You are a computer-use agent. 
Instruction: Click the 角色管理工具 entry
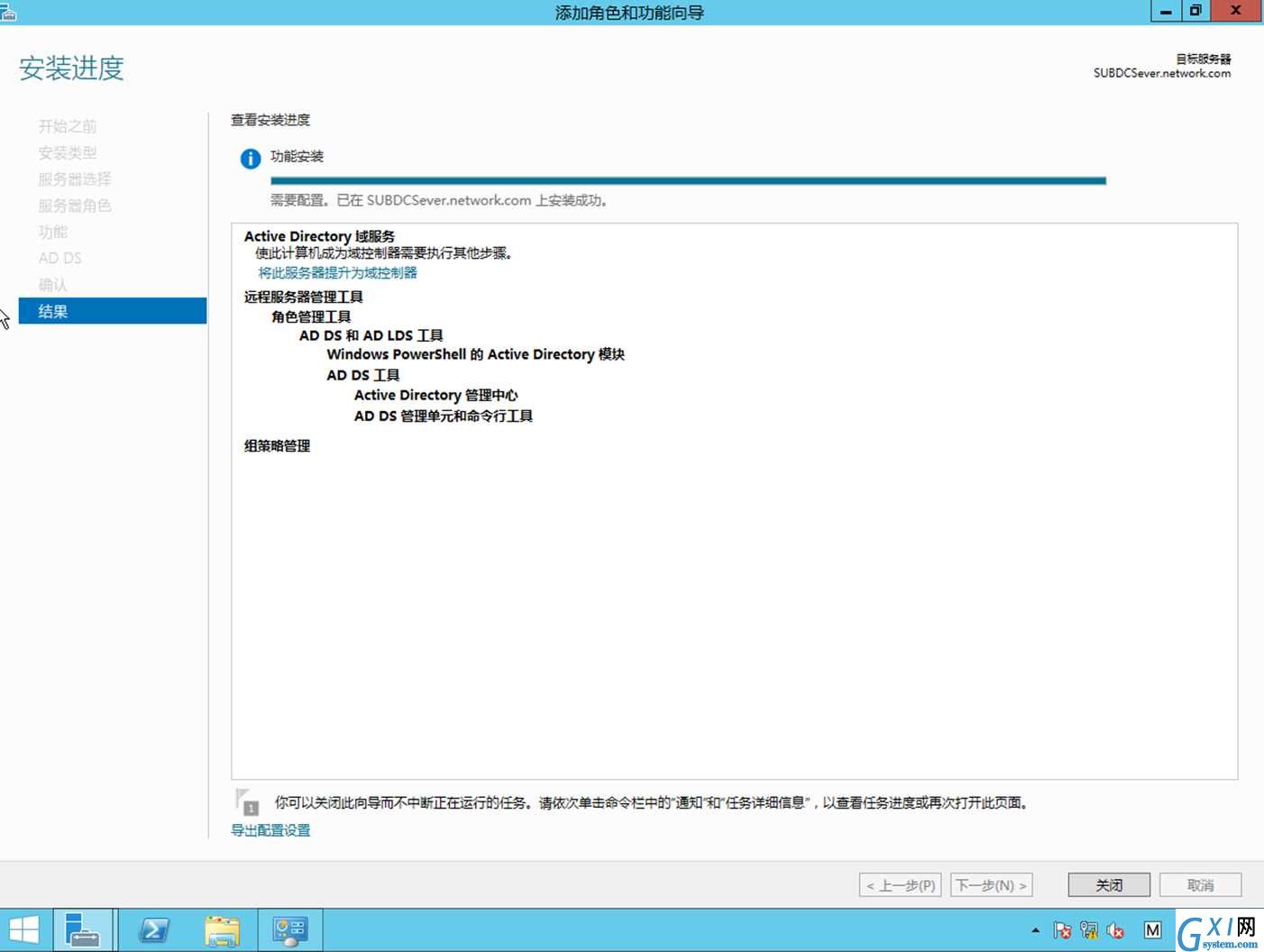tap(311, 316)
